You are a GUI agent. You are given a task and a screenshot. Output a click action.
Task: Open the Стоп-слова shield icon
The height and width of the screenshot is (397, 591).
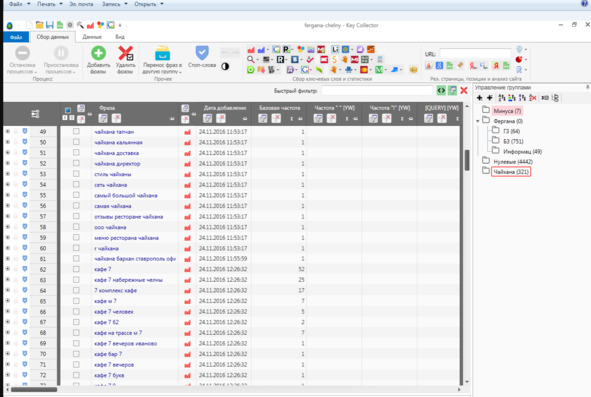[x=202, y=53]
